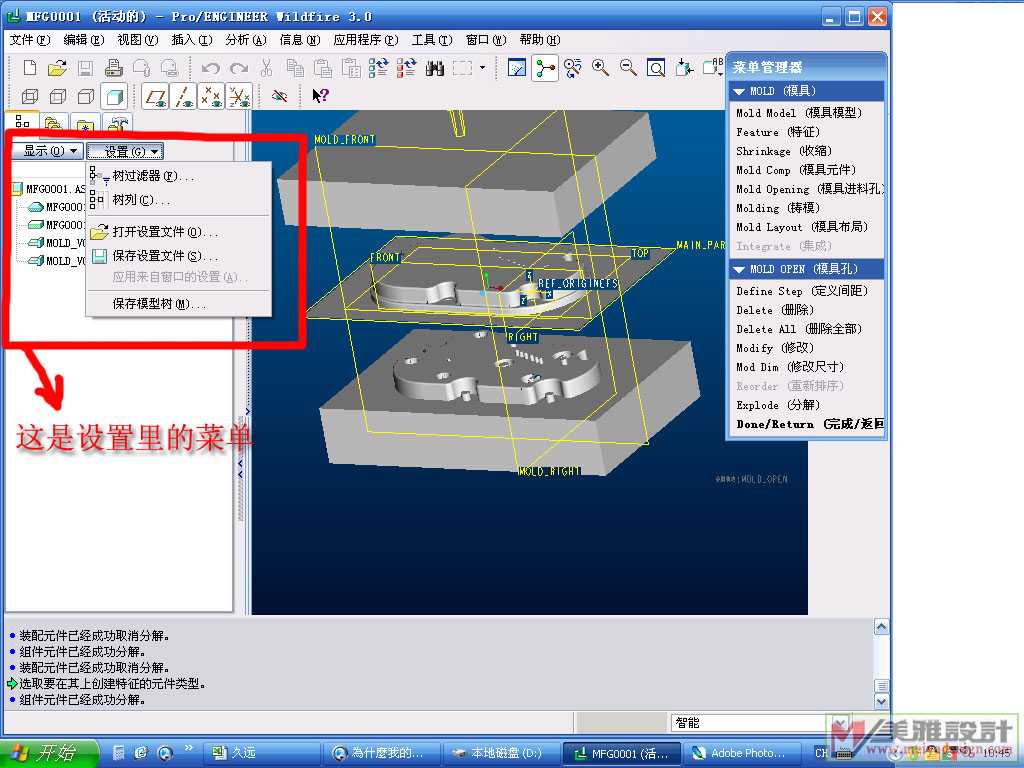Choose 树列(C) from the settings menu
Screen dimensions: 1024x768
tap(178, 200)
